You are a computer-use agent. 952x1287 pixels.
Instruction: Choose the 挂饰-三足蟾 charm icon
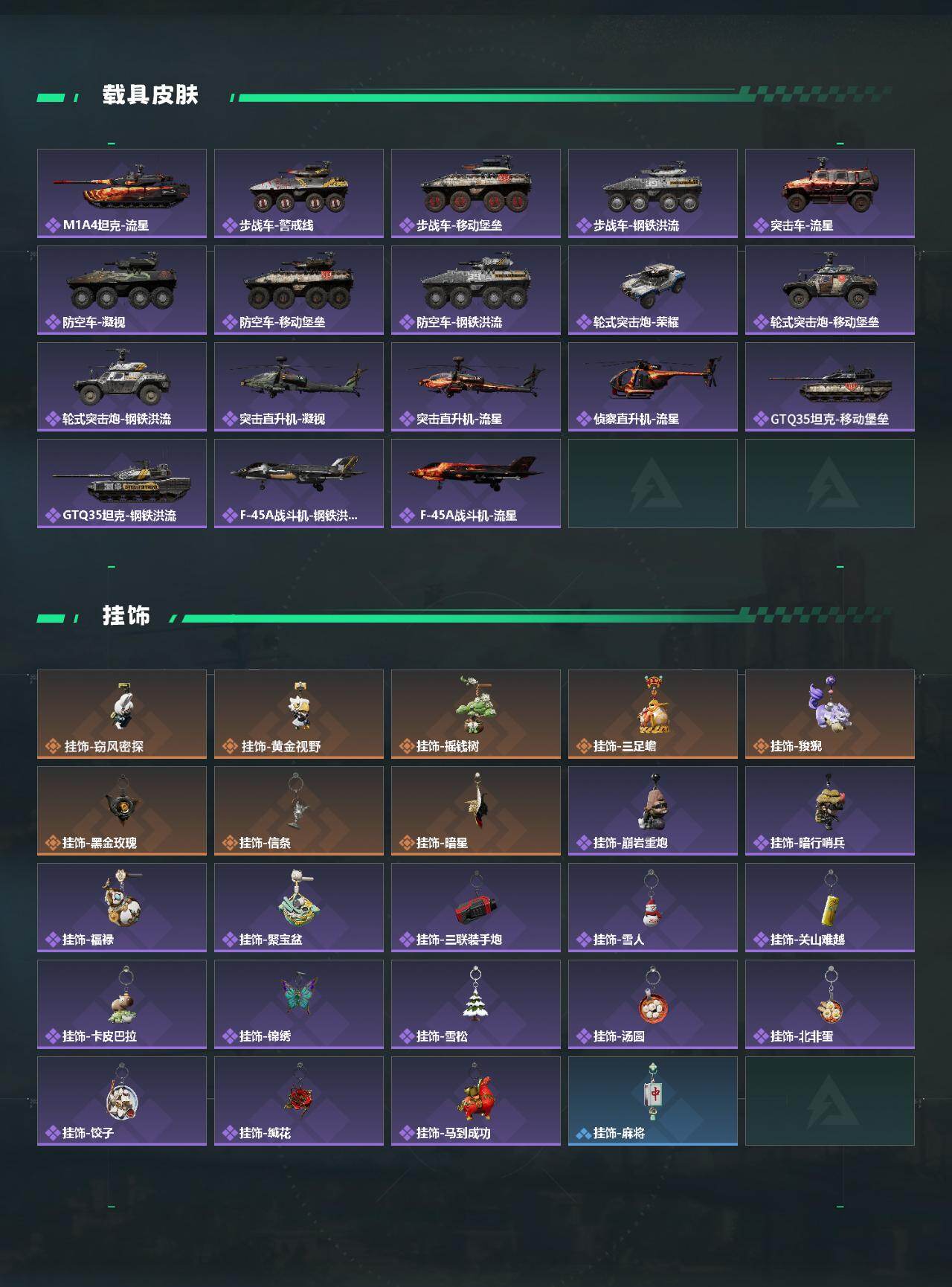(x=653, y=705)
